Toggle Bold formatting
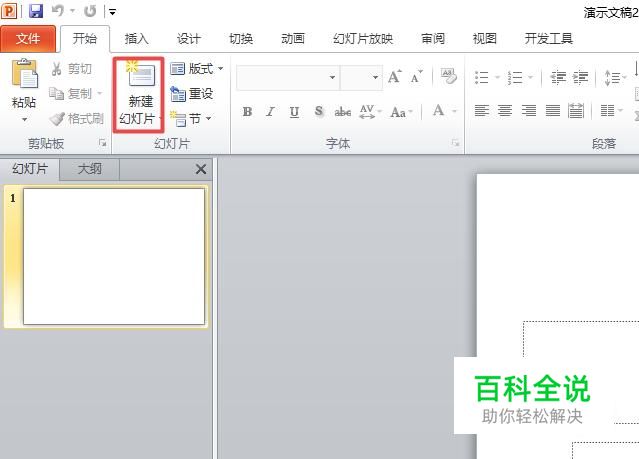 pyautogui.click(x=247, y=111)
